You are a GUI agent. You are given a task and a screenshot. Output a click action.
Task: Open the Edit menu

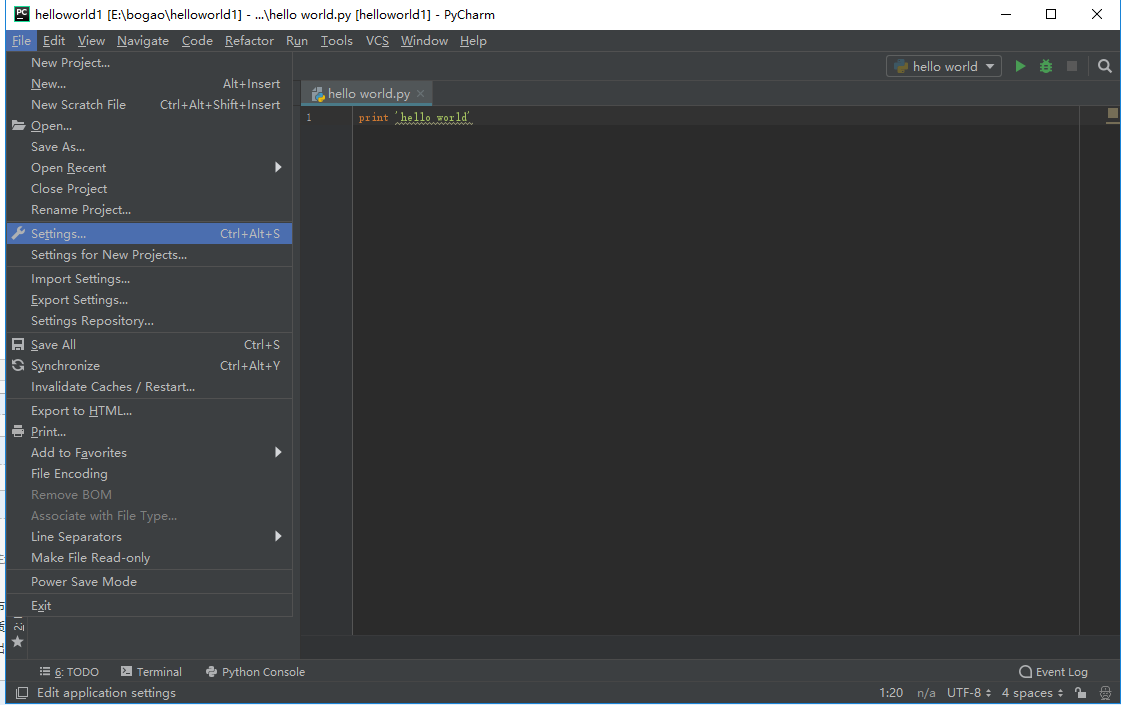pos(54,41)
